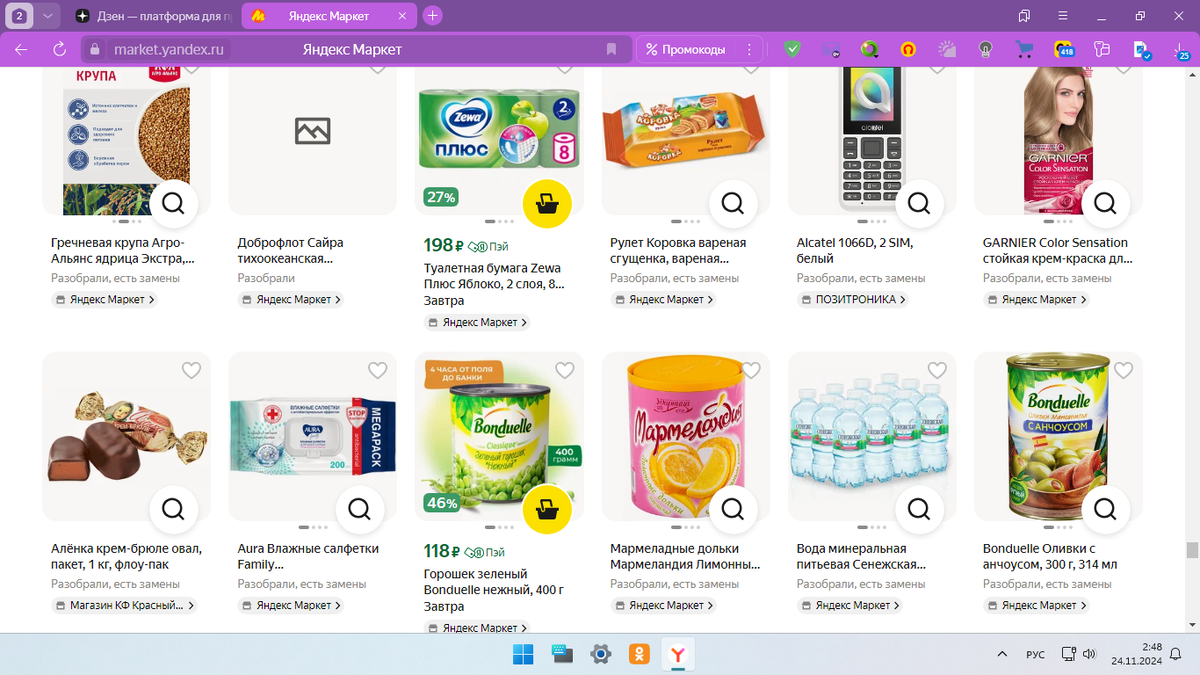Open Alcatel 1066D, 2 SIM product link
Screen dimensions: 1200x675
[855, 250]
